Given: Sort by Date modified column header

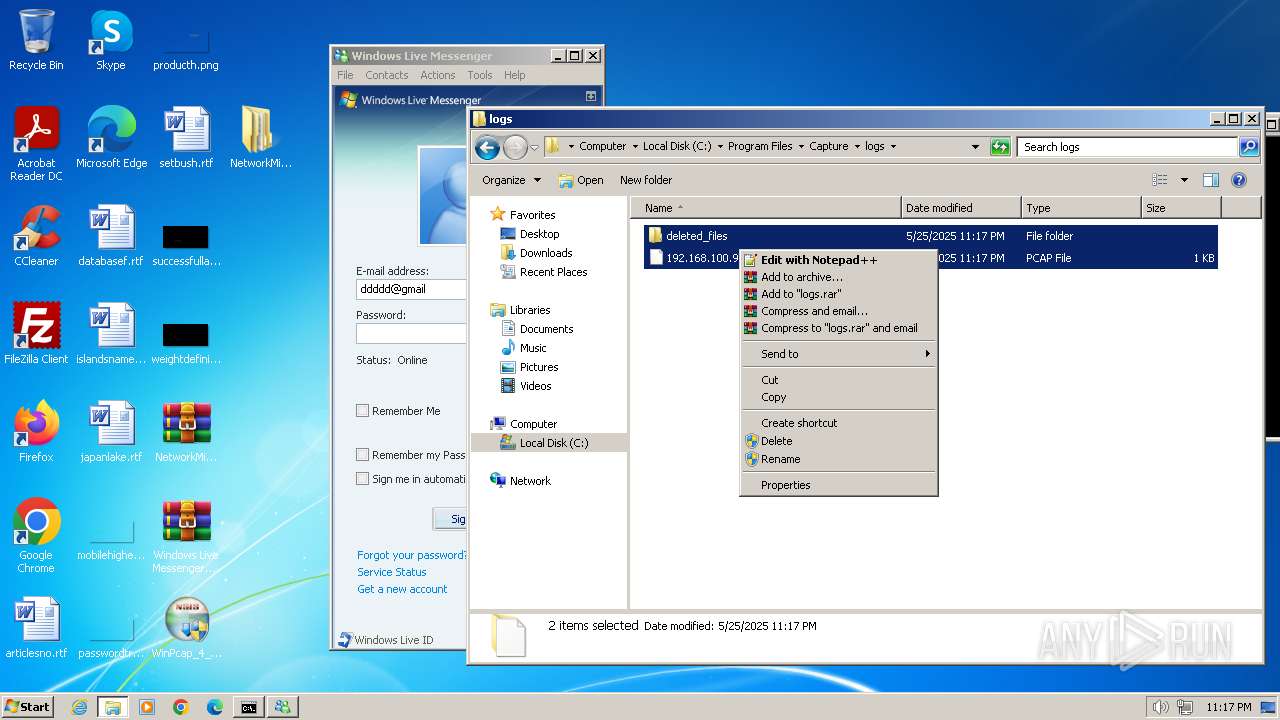Looking at the screenshot, I should pos(961,208).
